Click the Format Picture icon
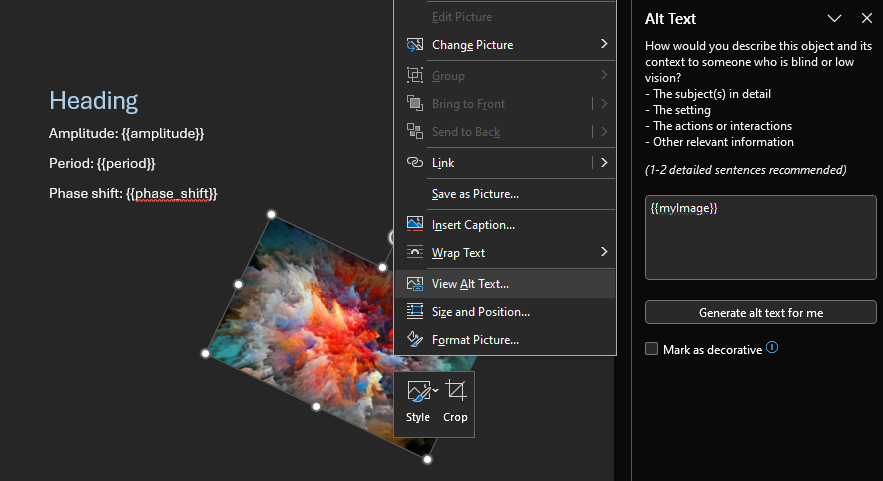 tap(415, 340)
